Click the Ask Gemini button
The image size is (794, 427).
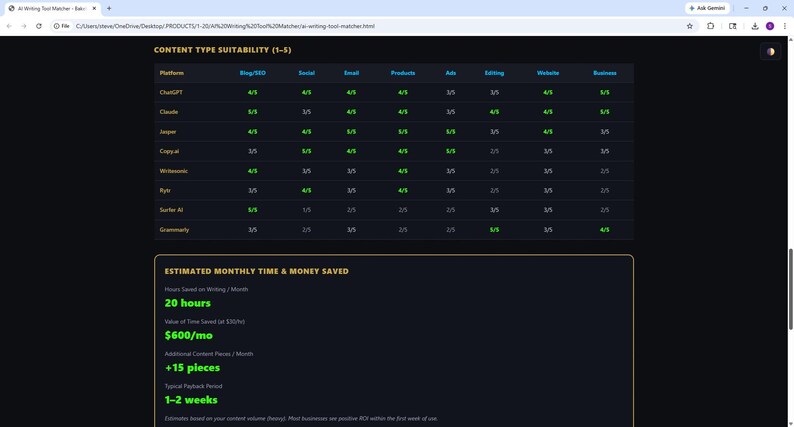click(x=707, y=8)
